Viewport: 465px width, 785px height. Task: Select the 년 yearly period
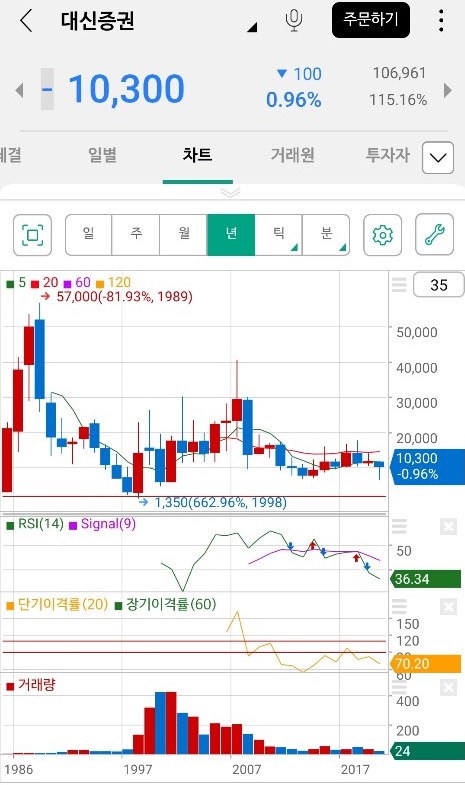pos(231,235)
